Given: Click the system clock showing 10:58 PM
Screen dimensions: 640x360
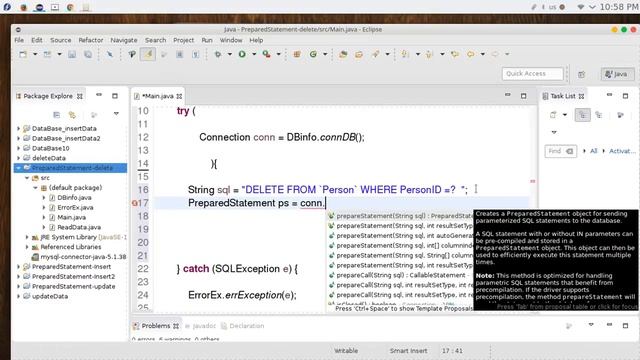Looking at the screenshot, I should [x=619, y=7].
